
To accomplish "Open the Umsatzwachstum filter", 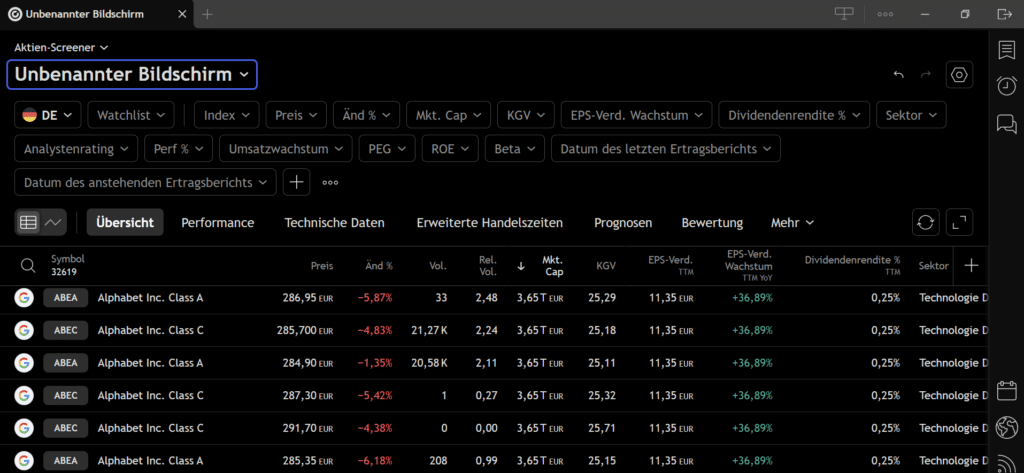I will coord(285,148).
